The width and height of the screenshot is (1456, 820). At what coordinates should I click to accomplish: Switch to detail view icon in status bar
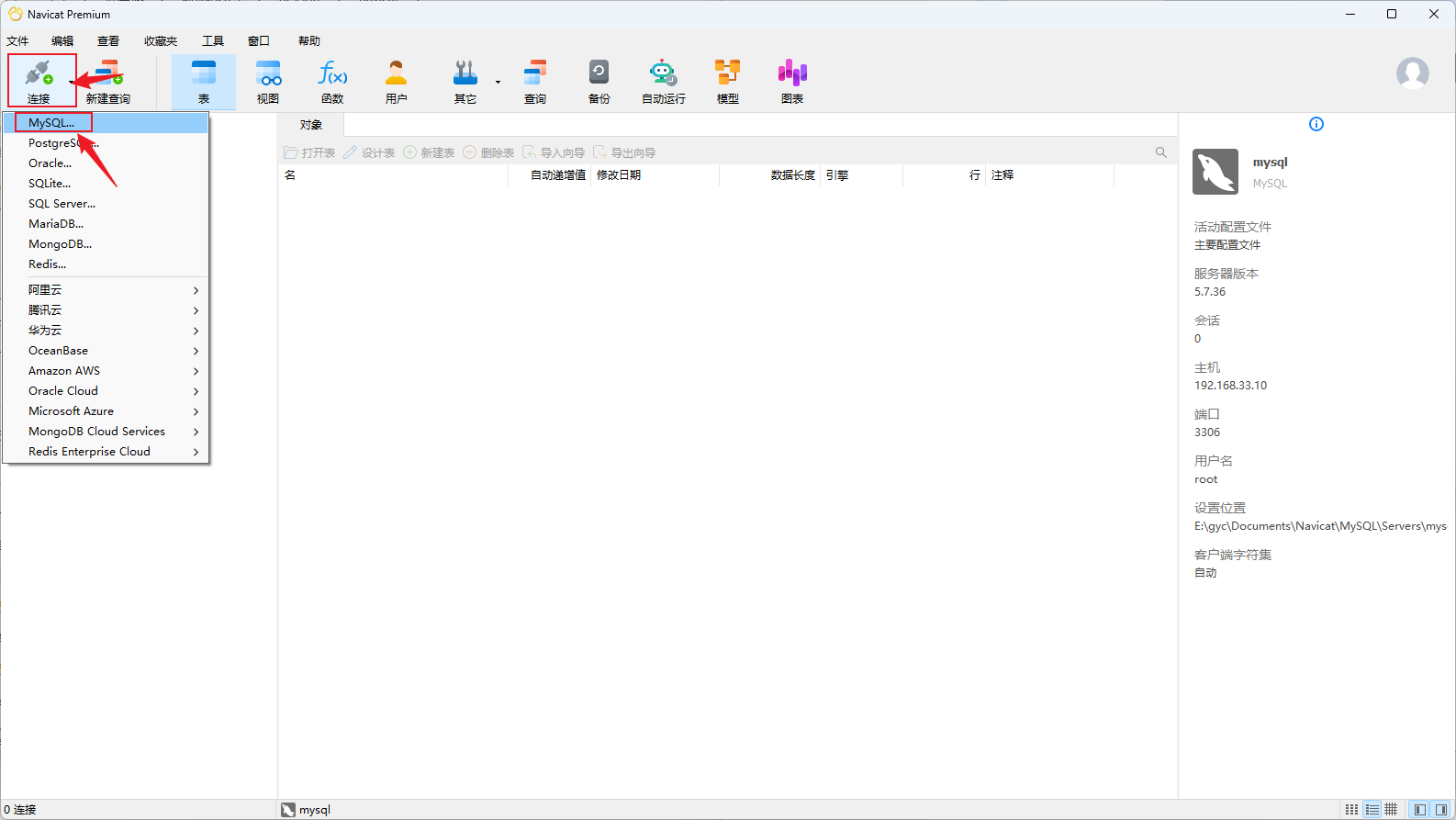point(1392,810)
